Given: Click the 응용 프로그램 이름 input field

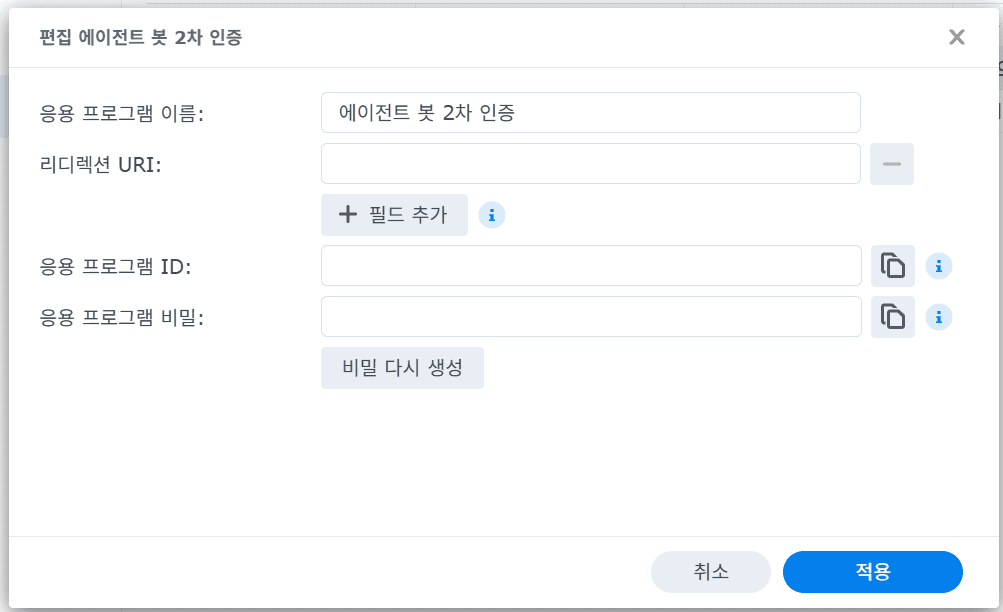Looking at the screenshot, I should pyautogui.click(x=590, y=112).
